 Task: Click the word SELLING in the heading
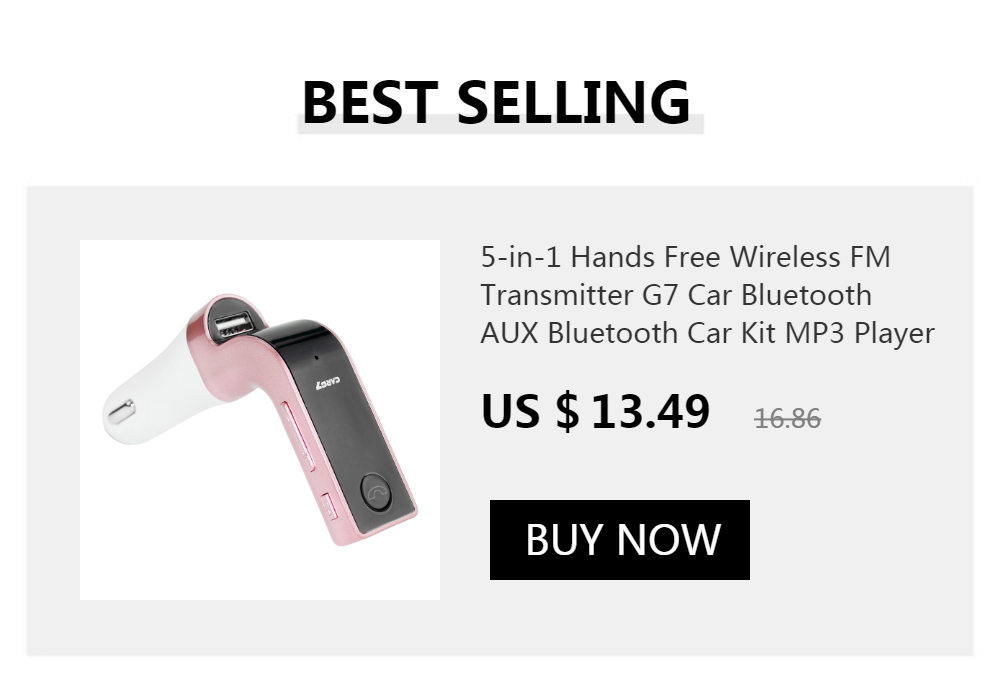(x=574, y=102)
